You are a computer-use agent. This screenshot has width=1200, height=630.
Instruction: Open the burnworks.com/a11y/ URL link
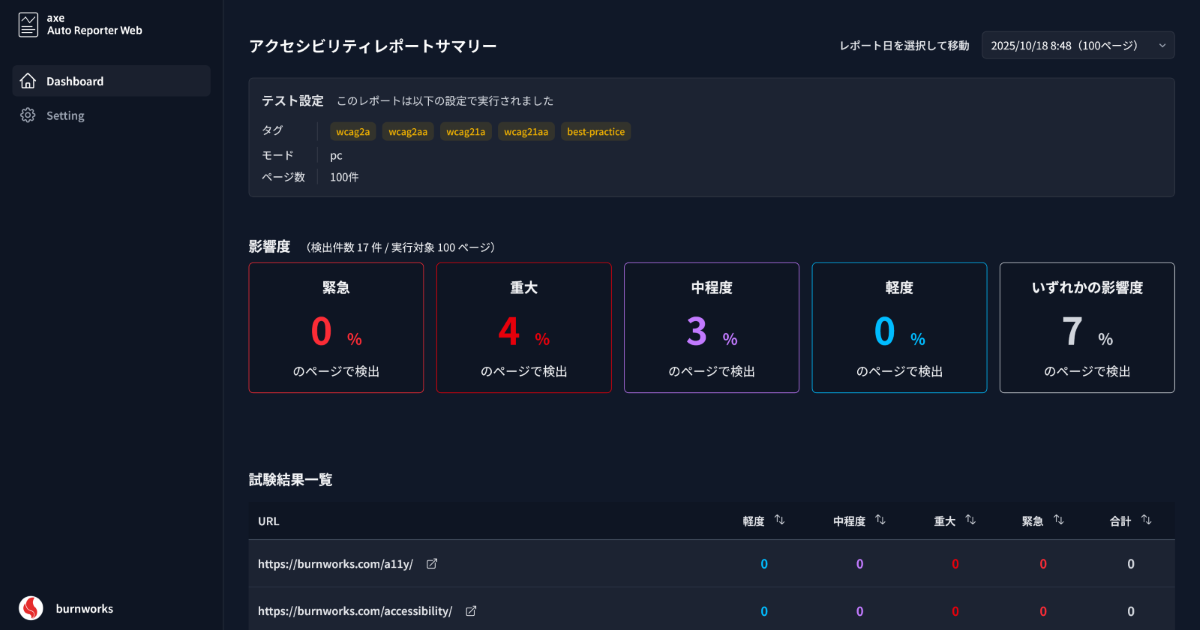[335, 564]
